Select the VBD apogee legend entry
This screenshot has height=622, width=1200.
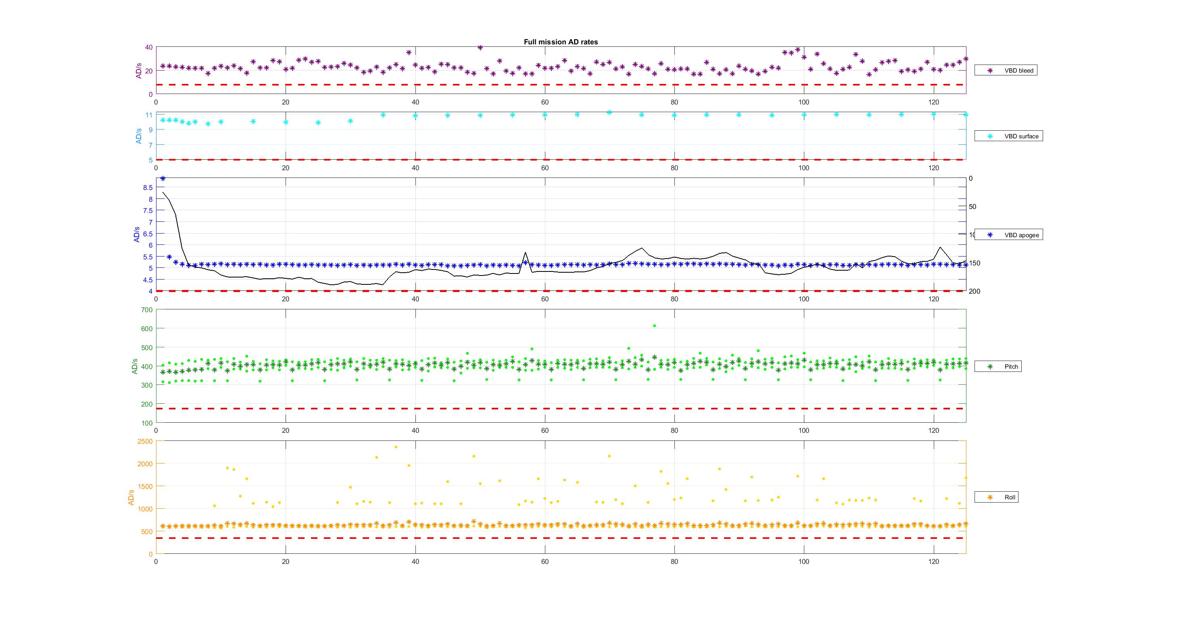click(1009, 234)
